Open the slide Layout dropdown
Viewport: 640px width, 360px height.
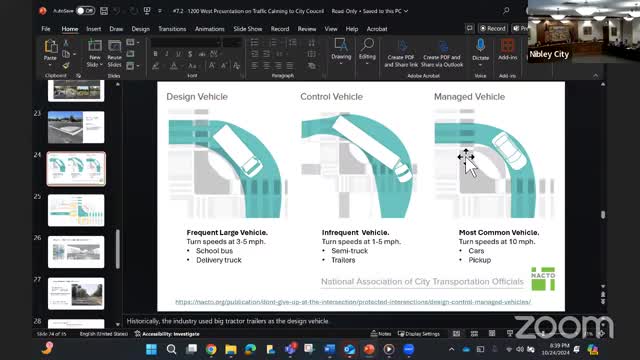pyautogui.click(x=133, y=42)
